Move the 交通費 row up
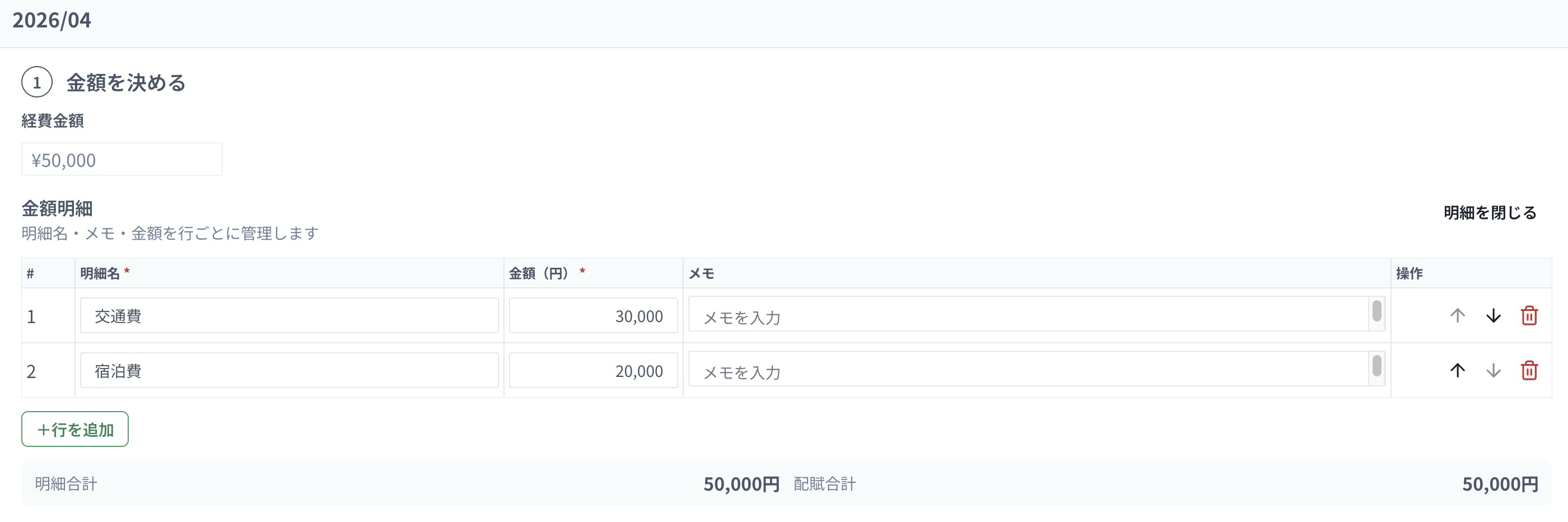Image resolution: width=1568 pixels, height=522 pixels. coord(1457,315)
